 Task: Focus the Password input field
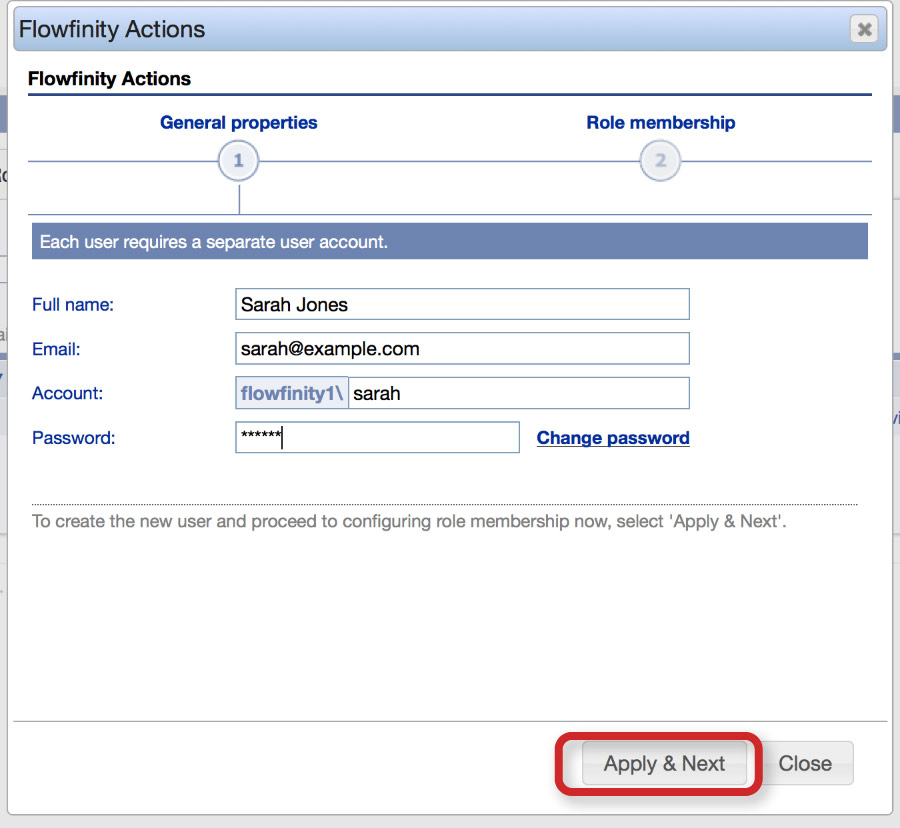(377, 437)
